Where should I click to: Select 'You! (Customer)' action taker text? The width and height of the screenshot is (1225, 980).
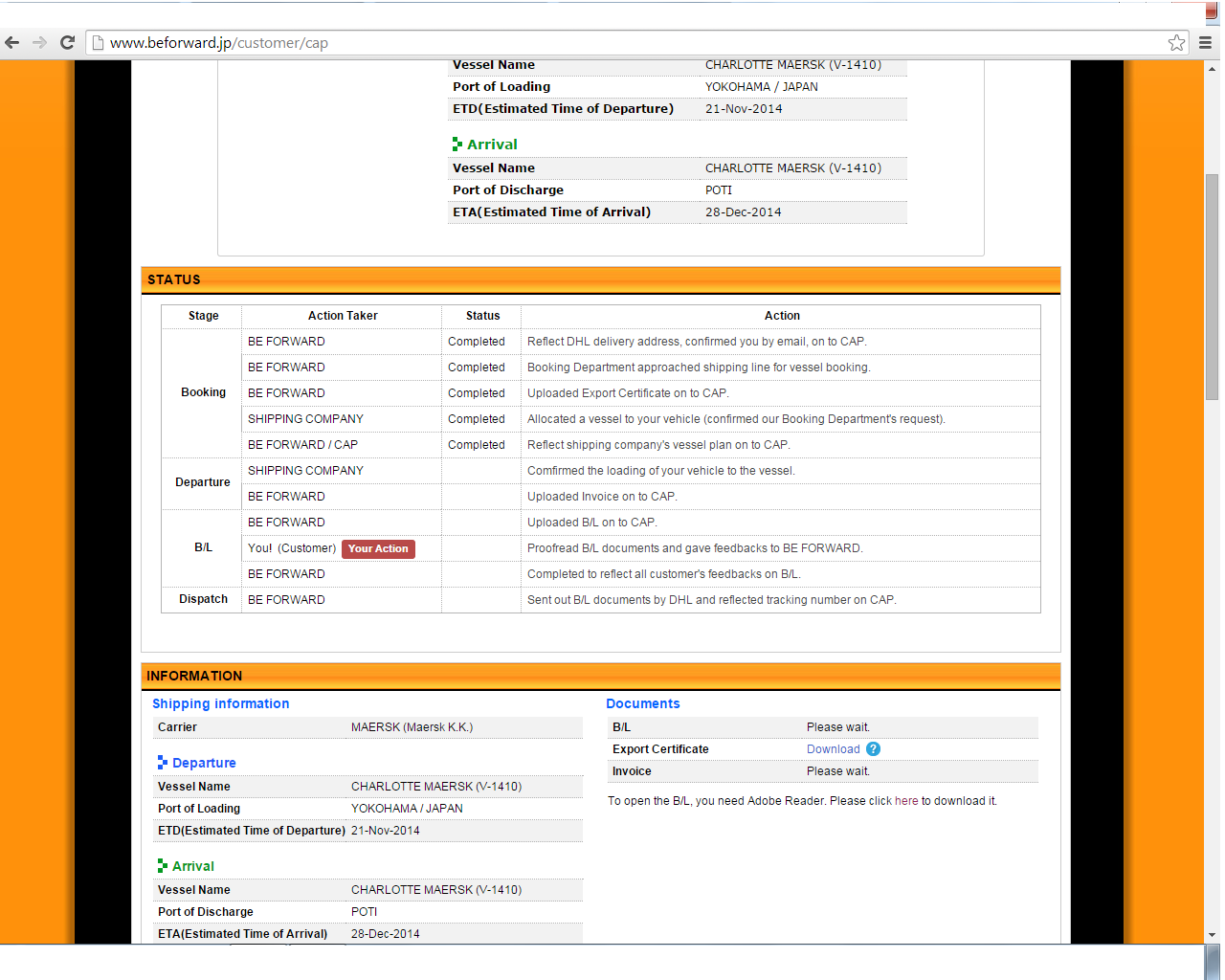pos(292,548)
